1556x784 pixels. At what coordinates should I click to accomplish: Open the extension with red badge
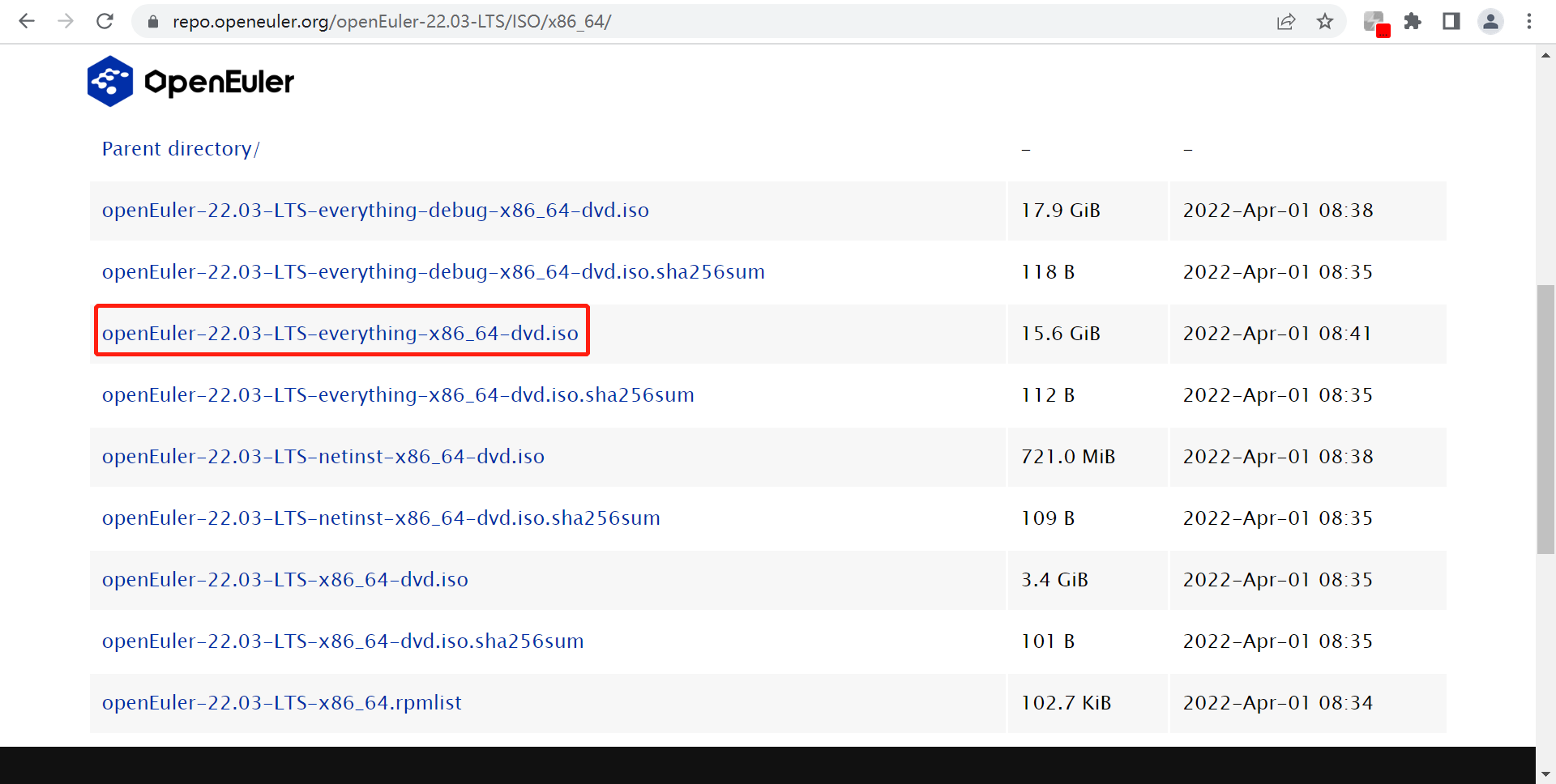pyautogui.click(x=1376, y=23)
